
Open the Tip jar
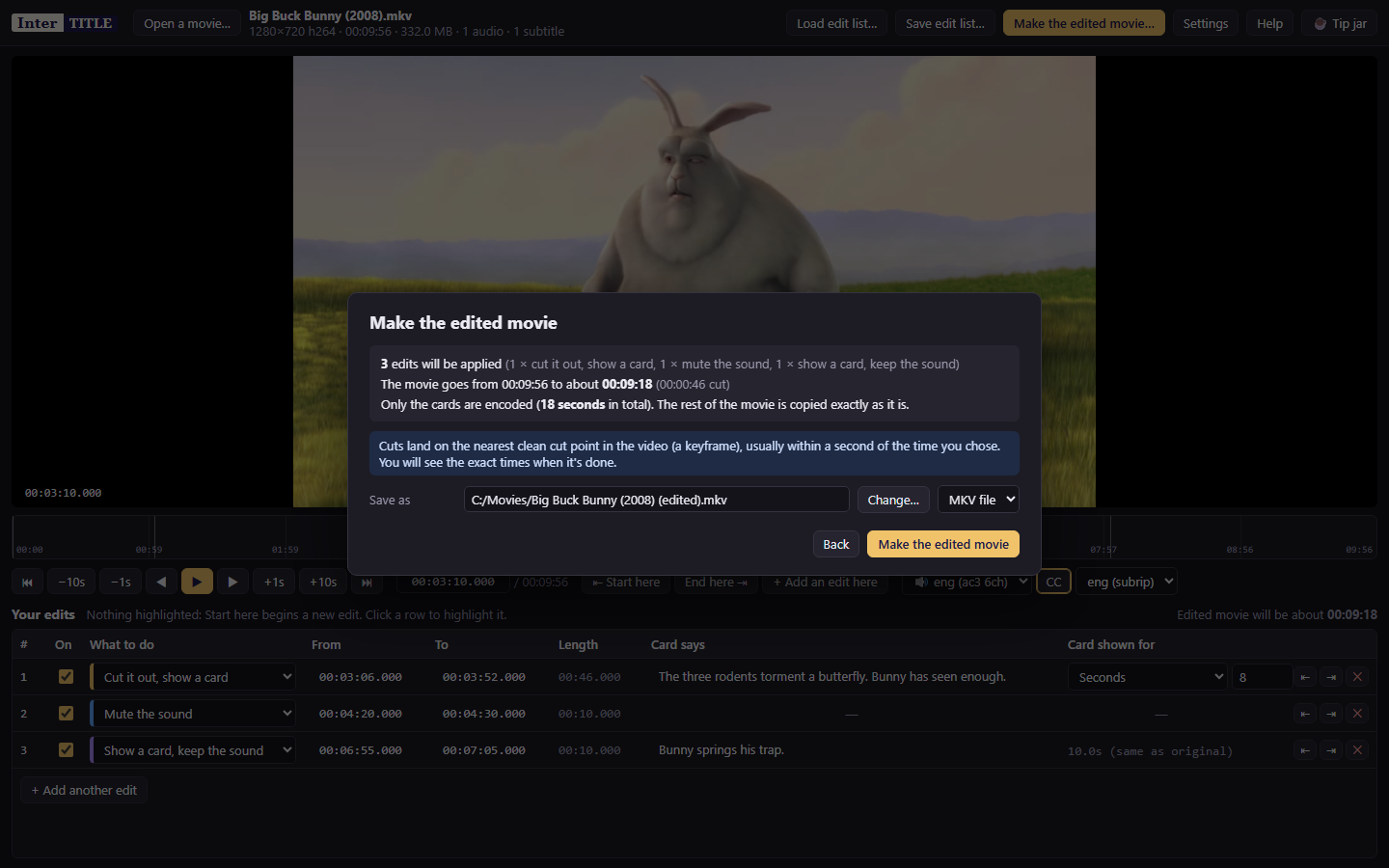[1340, 23]
